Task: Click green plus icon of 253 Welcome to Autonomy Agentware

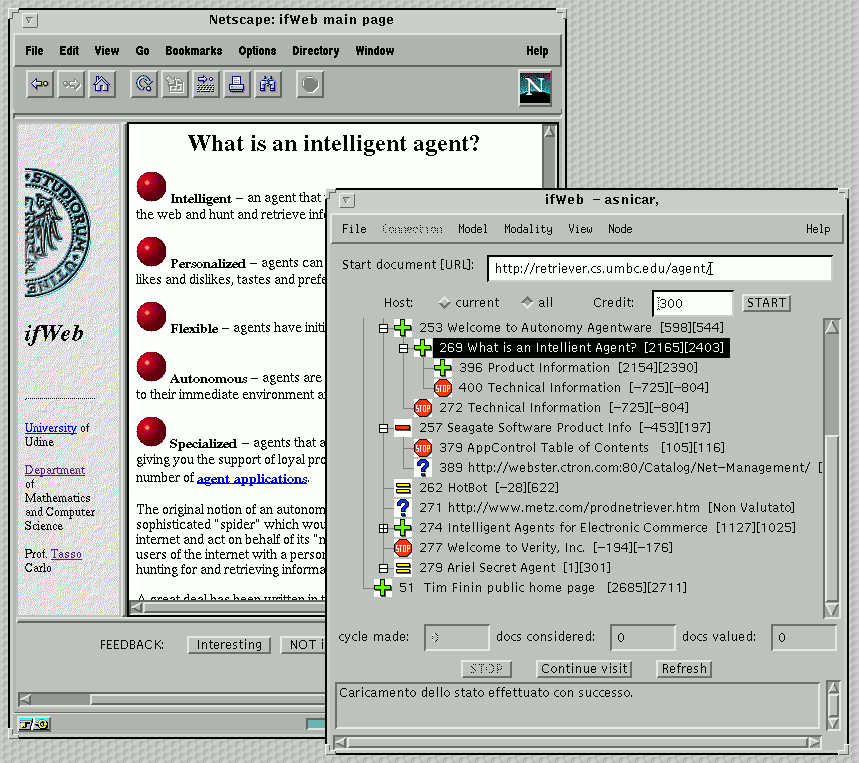Action: pyautogui.click(x=403, y=328)
